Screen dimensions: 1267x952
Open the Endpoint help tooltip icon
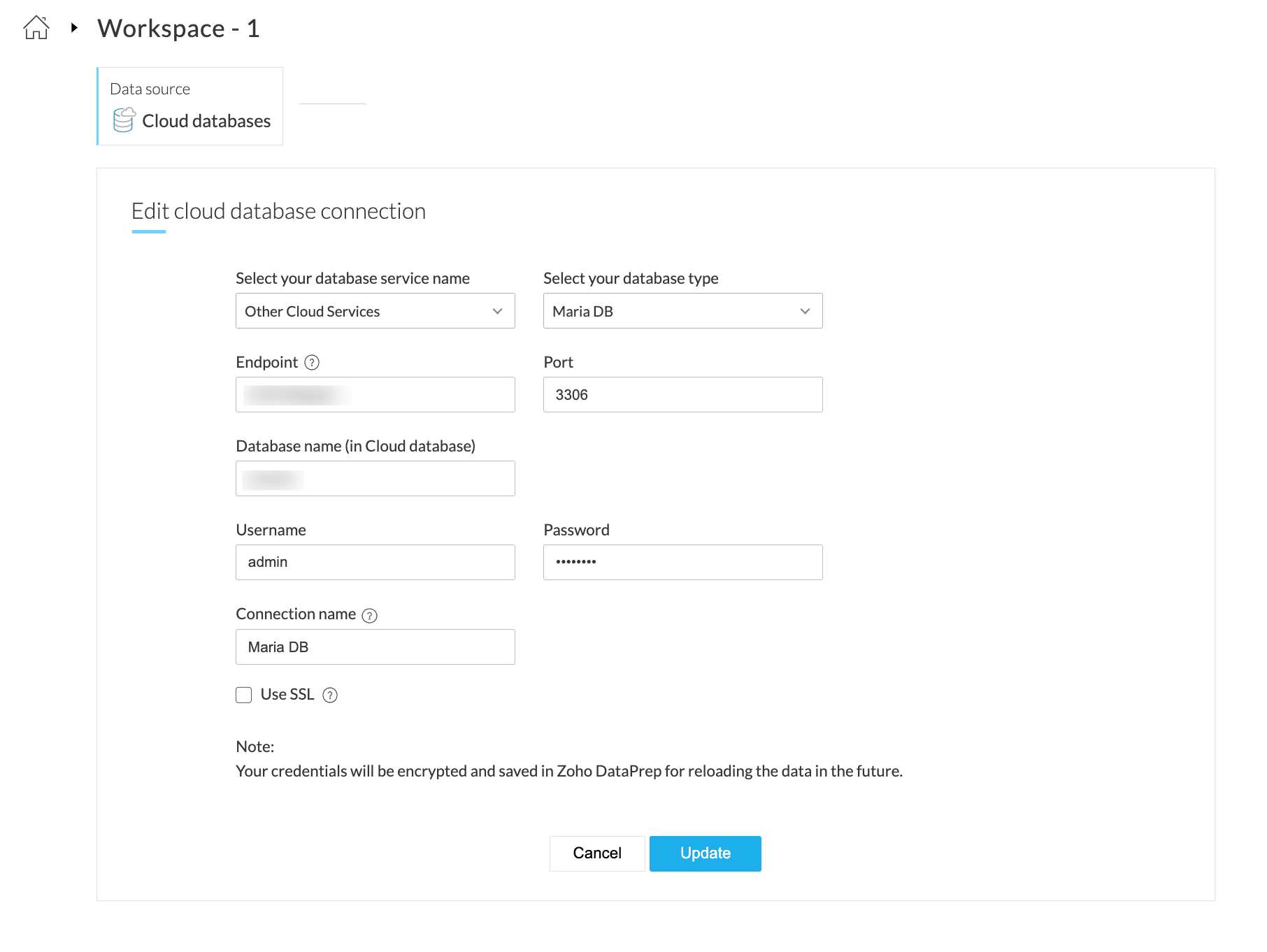pyautogui.click(x=313, y=362)
